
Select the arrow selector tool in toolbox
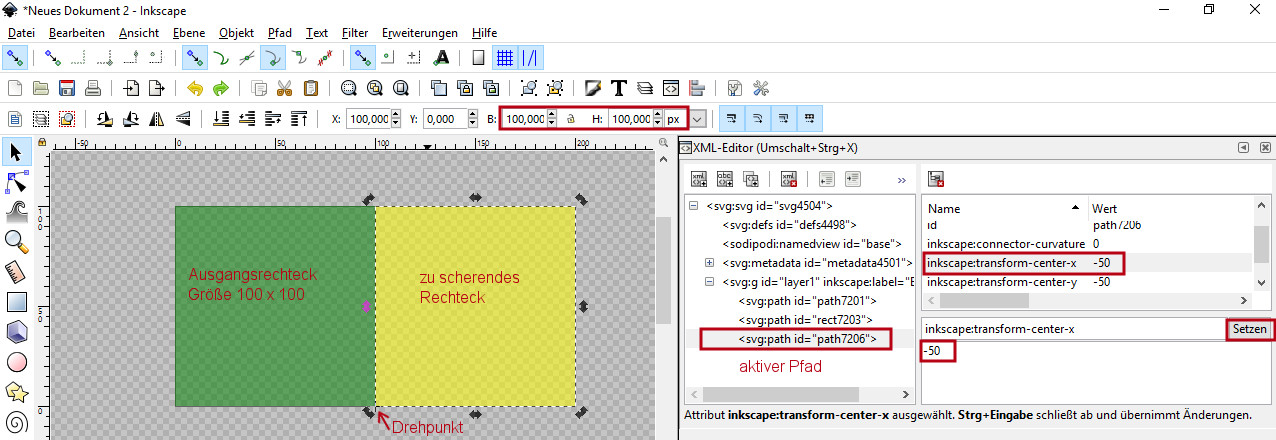tap(16, 152)
